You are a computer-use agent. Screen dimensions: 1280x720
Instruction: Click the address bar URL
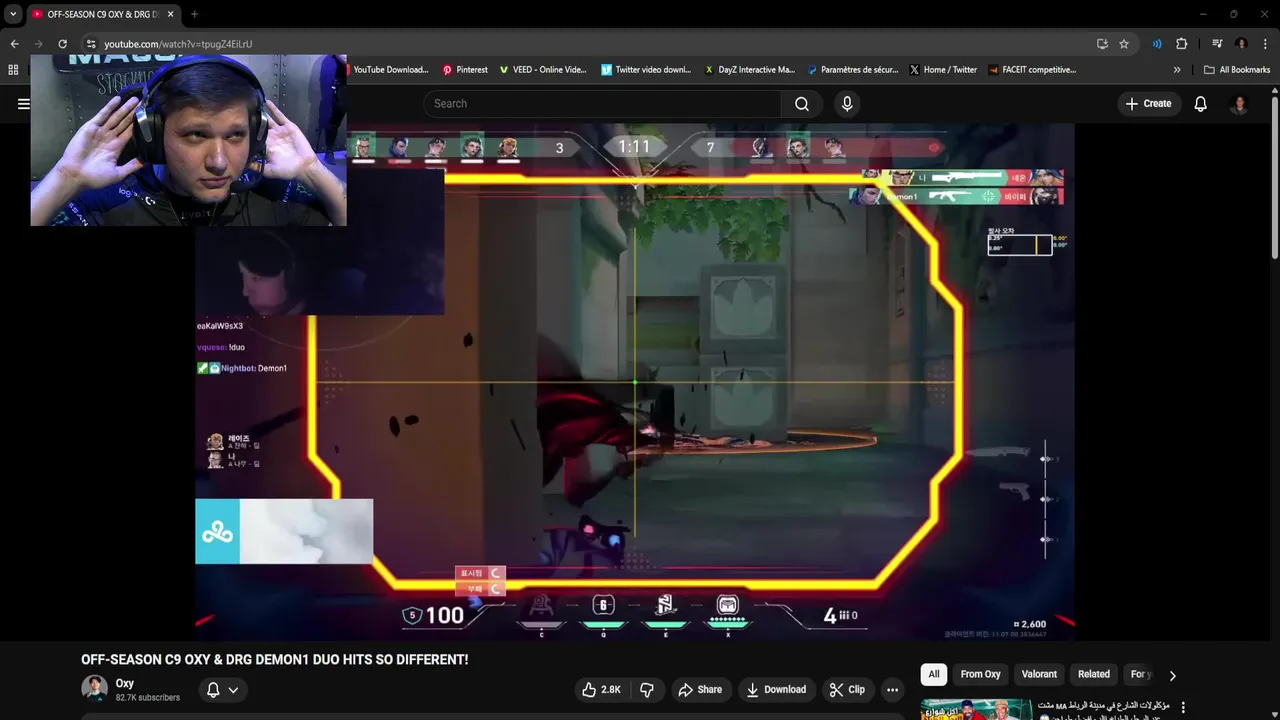click(178, 44)
